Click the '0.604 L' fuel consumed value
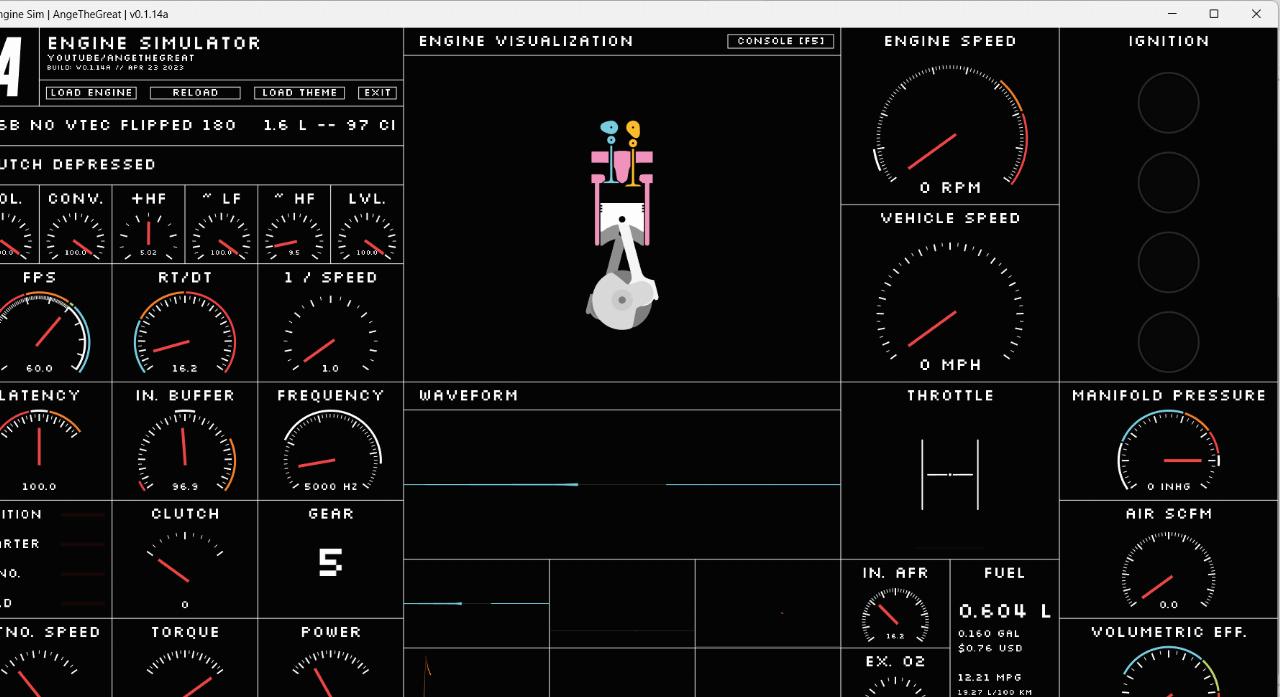 [1005, 611]
